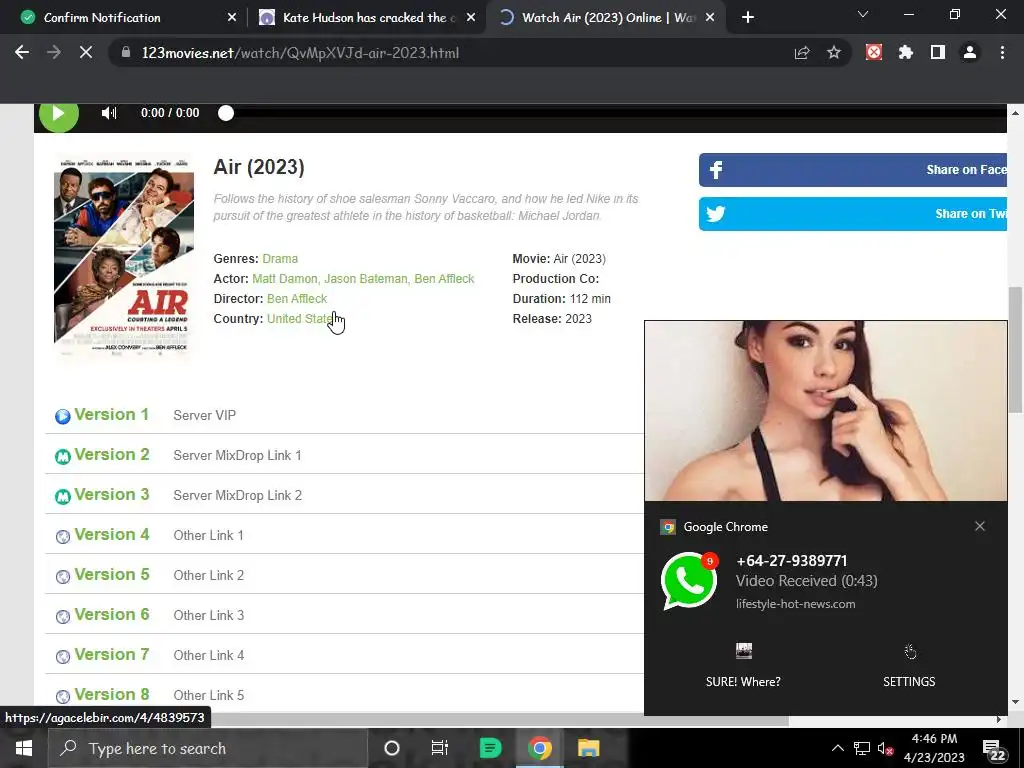Click the notification image of woman

826,411
